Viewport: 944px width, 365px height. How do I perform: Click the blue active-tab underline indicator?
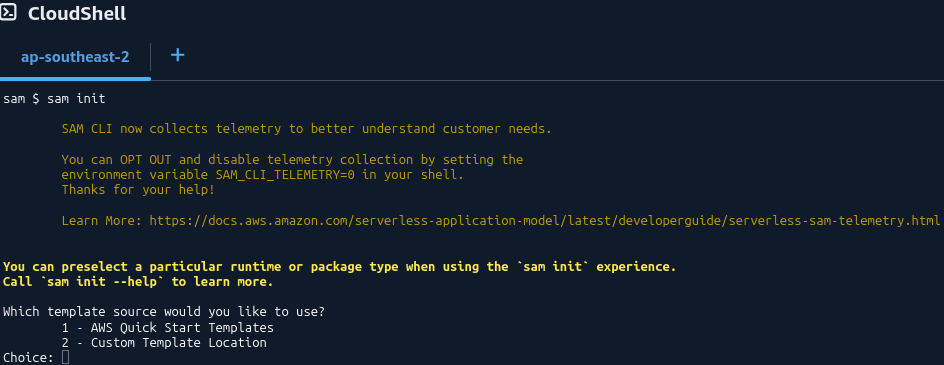pos(75,78)
